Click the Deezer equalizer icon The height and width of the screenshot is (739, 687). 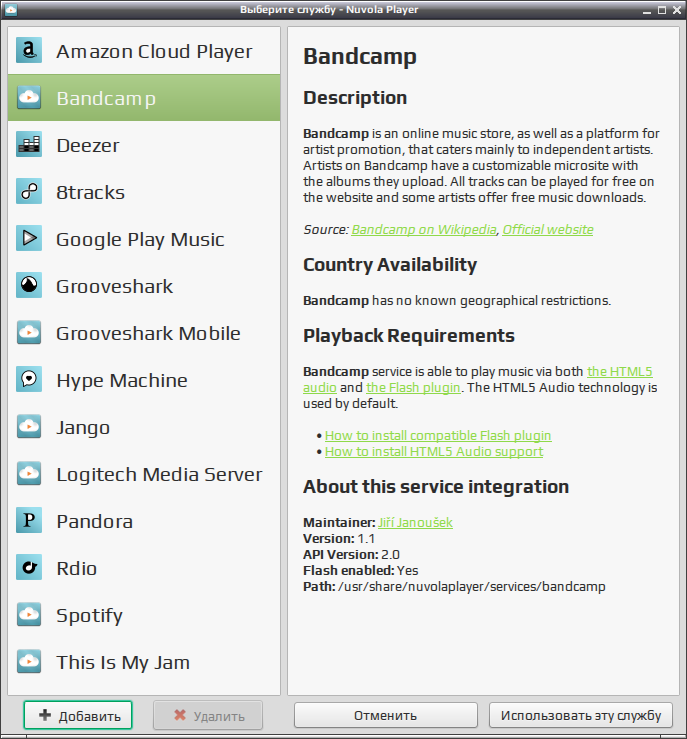29,144
